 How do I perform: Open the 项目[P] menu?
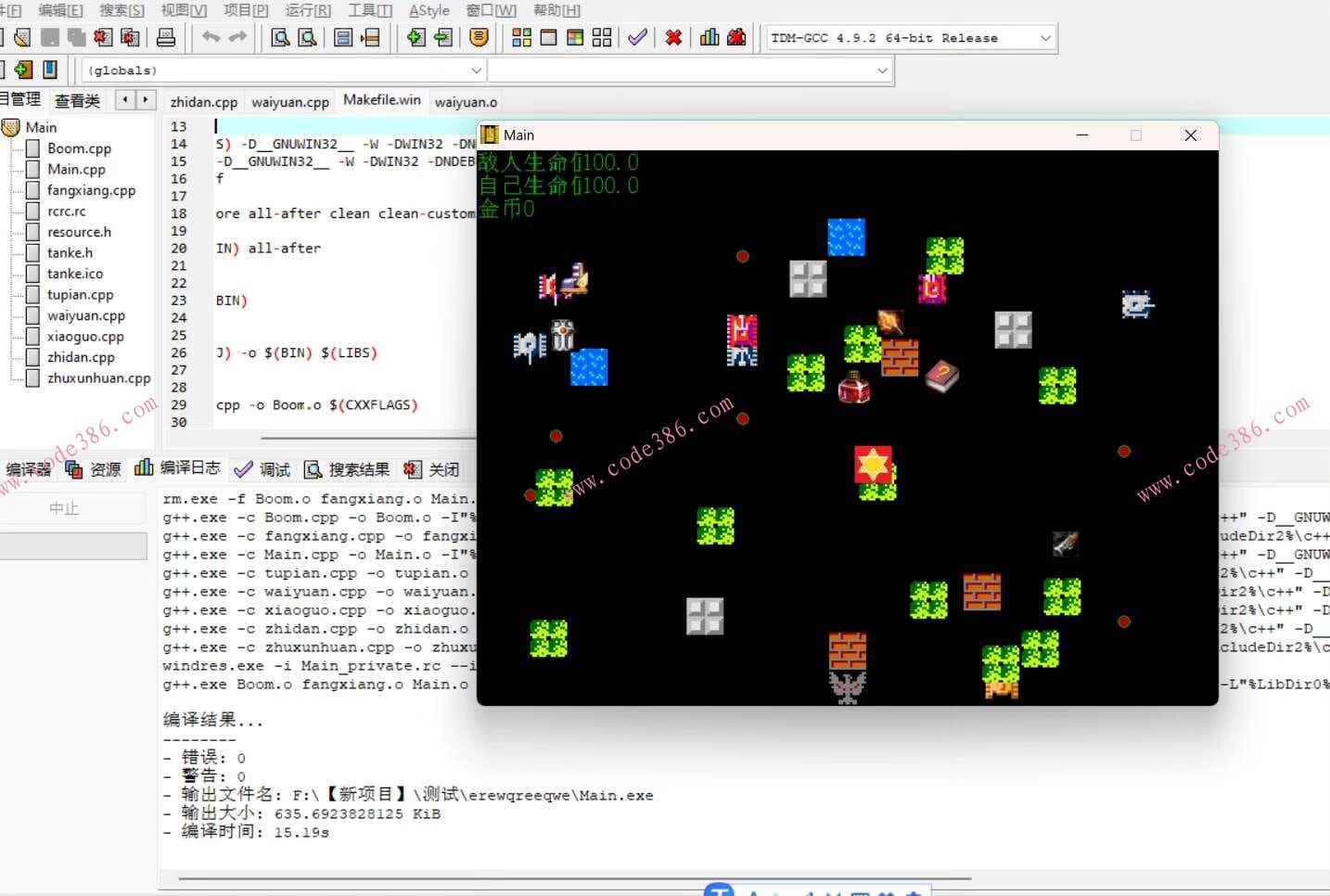(x=246, y=10)
